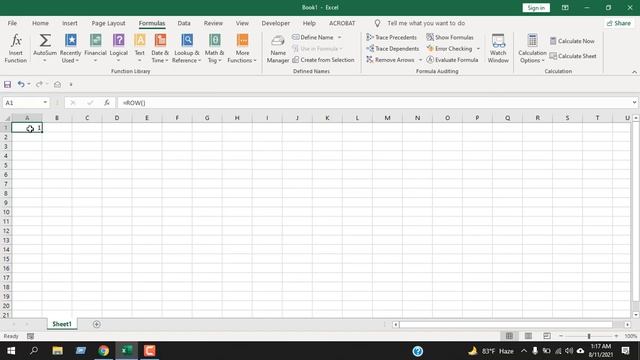Click the Tell me search box

point(426,23)
